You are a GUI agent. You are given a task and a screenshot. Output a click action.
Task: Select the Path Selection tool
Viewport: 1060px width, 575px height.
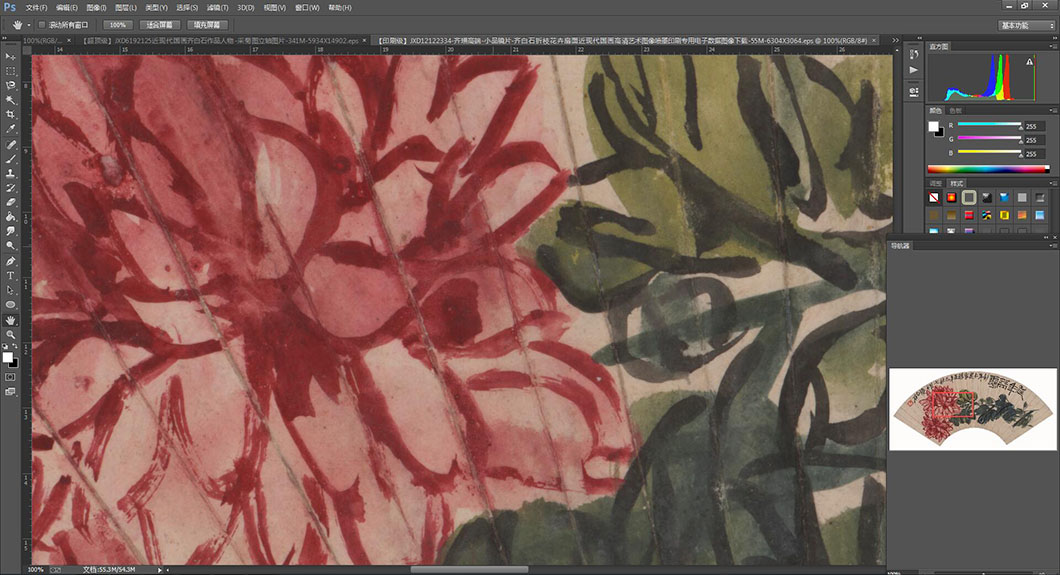pyautogui.click(x=10, y=291)
